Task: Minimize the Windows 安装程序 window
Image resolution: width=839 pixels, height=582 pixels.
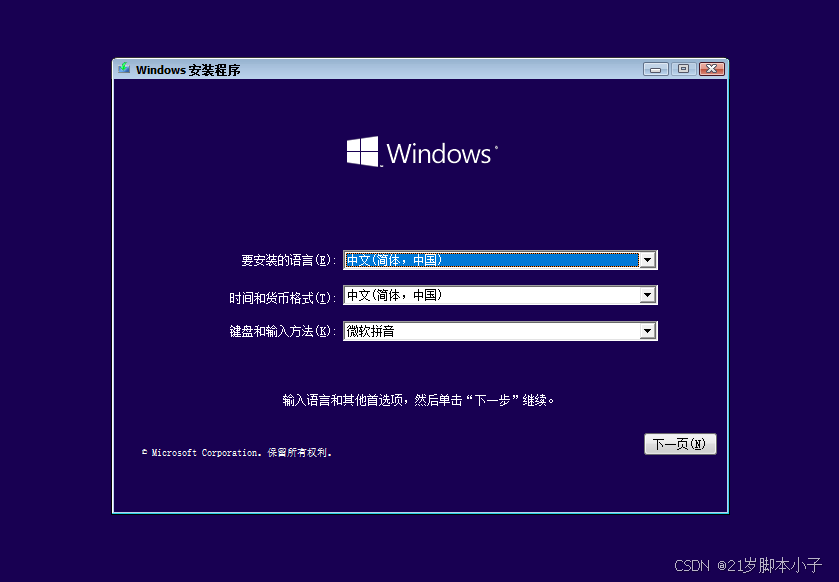Action: 655,69
